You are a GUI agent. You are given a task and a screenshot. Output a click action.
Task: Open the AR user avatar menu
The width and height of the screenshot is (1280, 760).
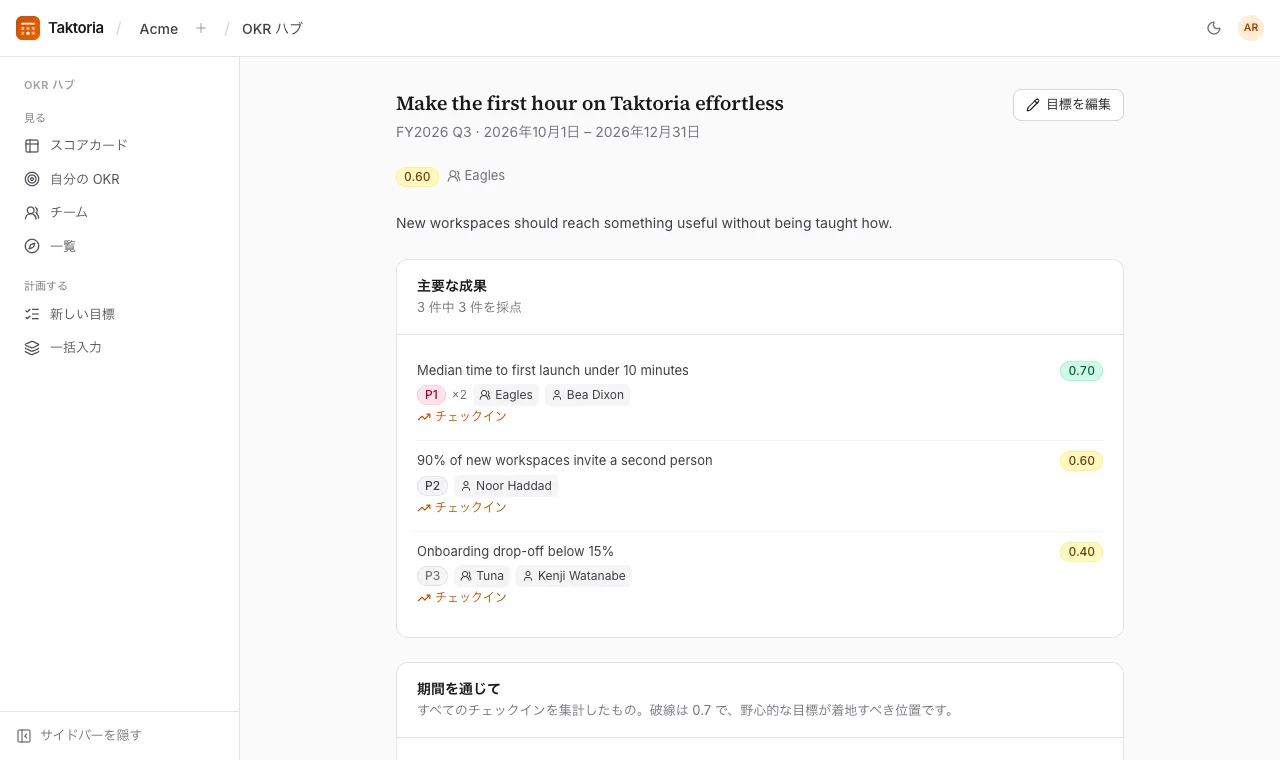pos(1251,28)
